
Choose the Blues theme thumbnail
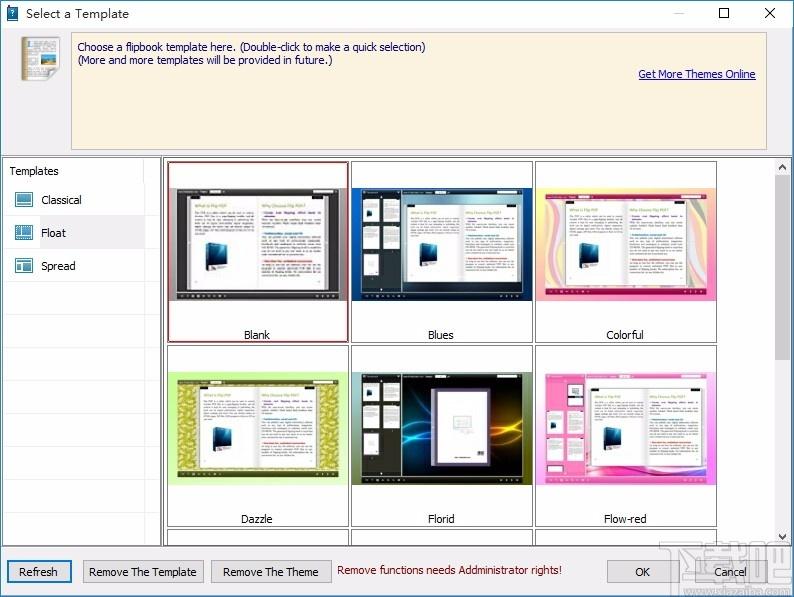pos(442,245)
